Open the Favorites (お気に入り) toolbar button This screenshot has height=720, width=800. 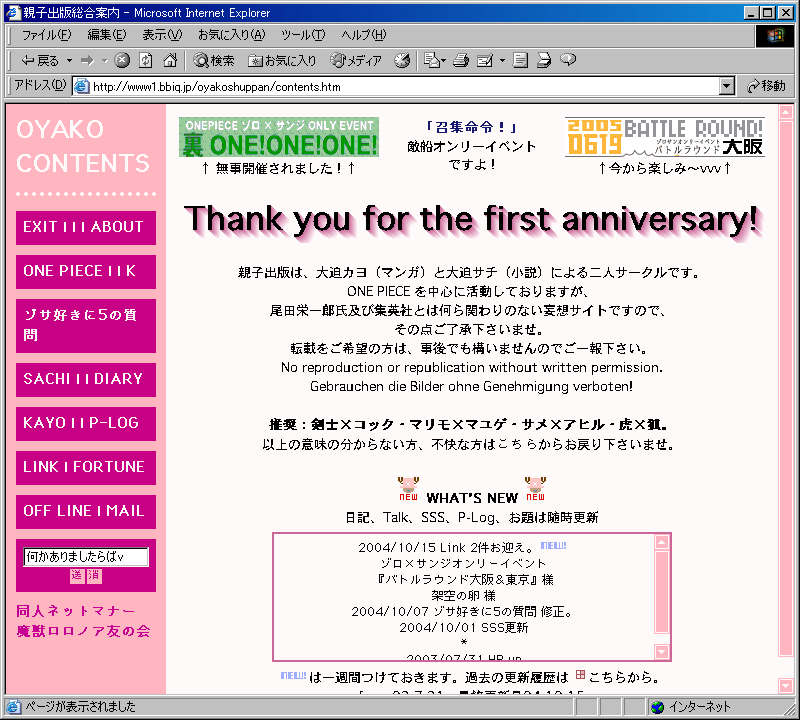click(x=282, y=60)
